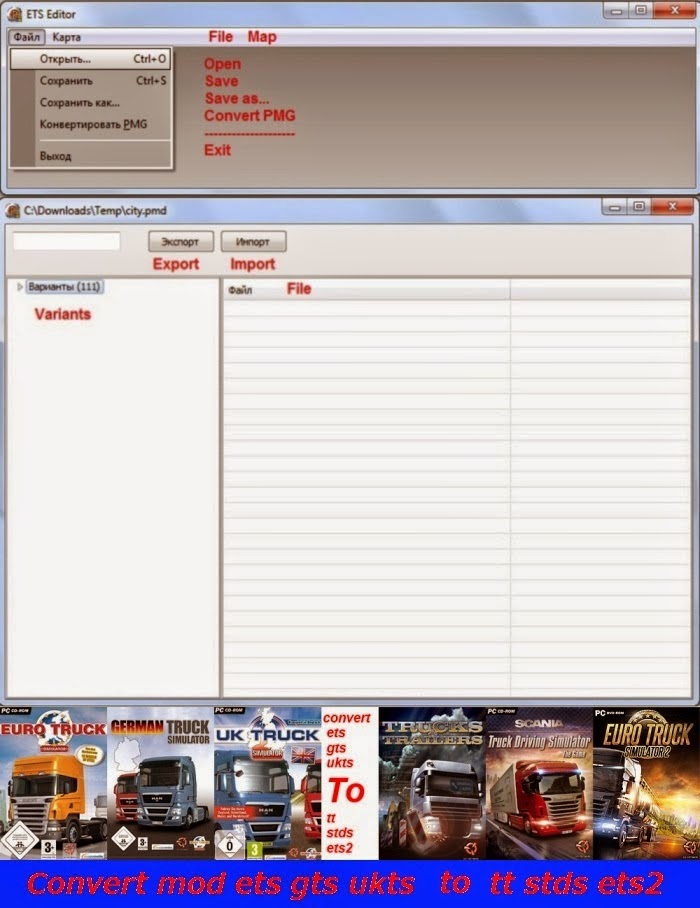
Task: Click the Экспорт button
Action: [181, 241]
